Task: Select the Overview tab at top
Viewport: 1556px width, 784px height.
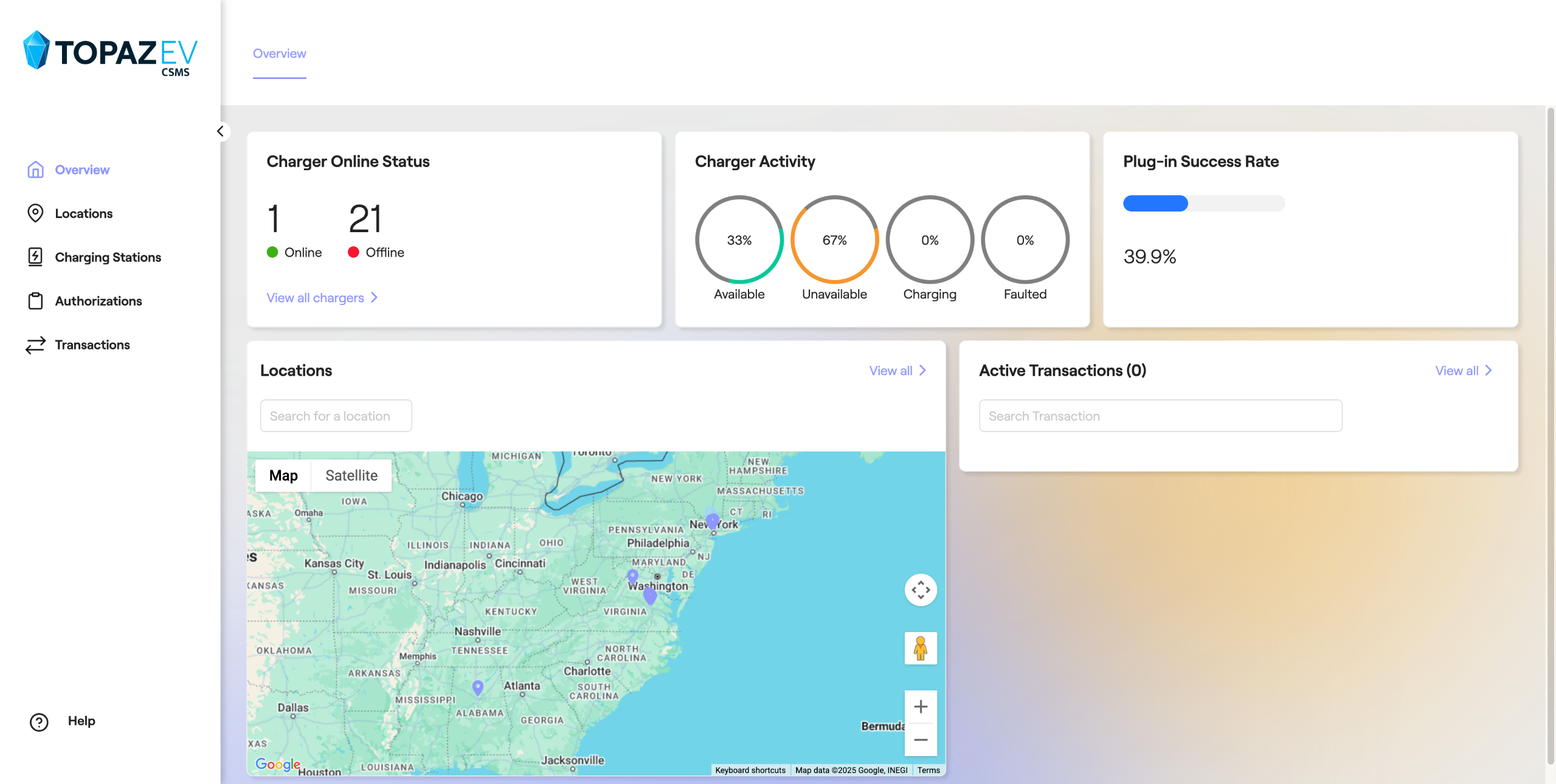Action: tap(279, 53)
